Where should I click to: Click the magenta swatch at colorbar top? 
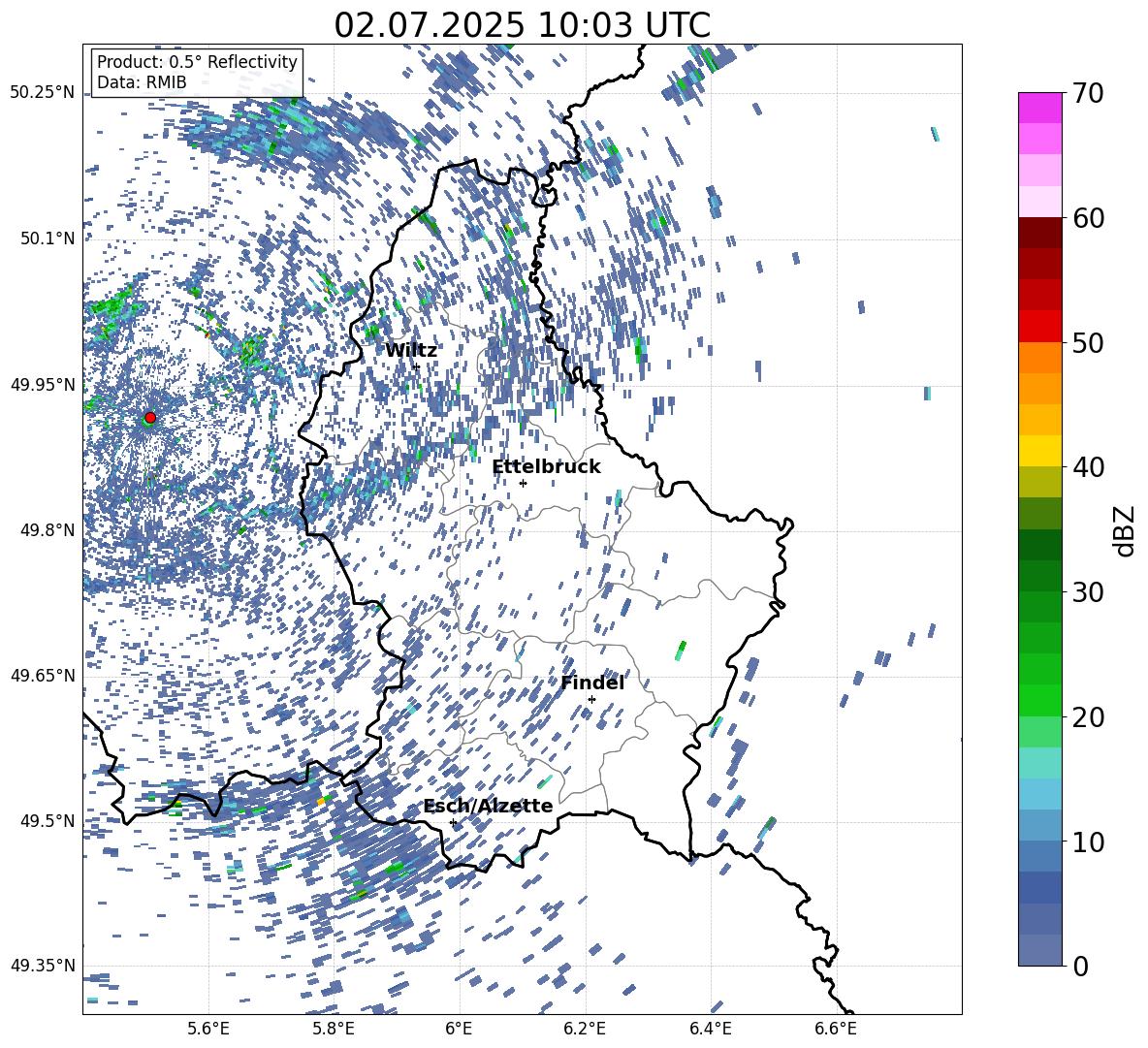(1039, 108)
